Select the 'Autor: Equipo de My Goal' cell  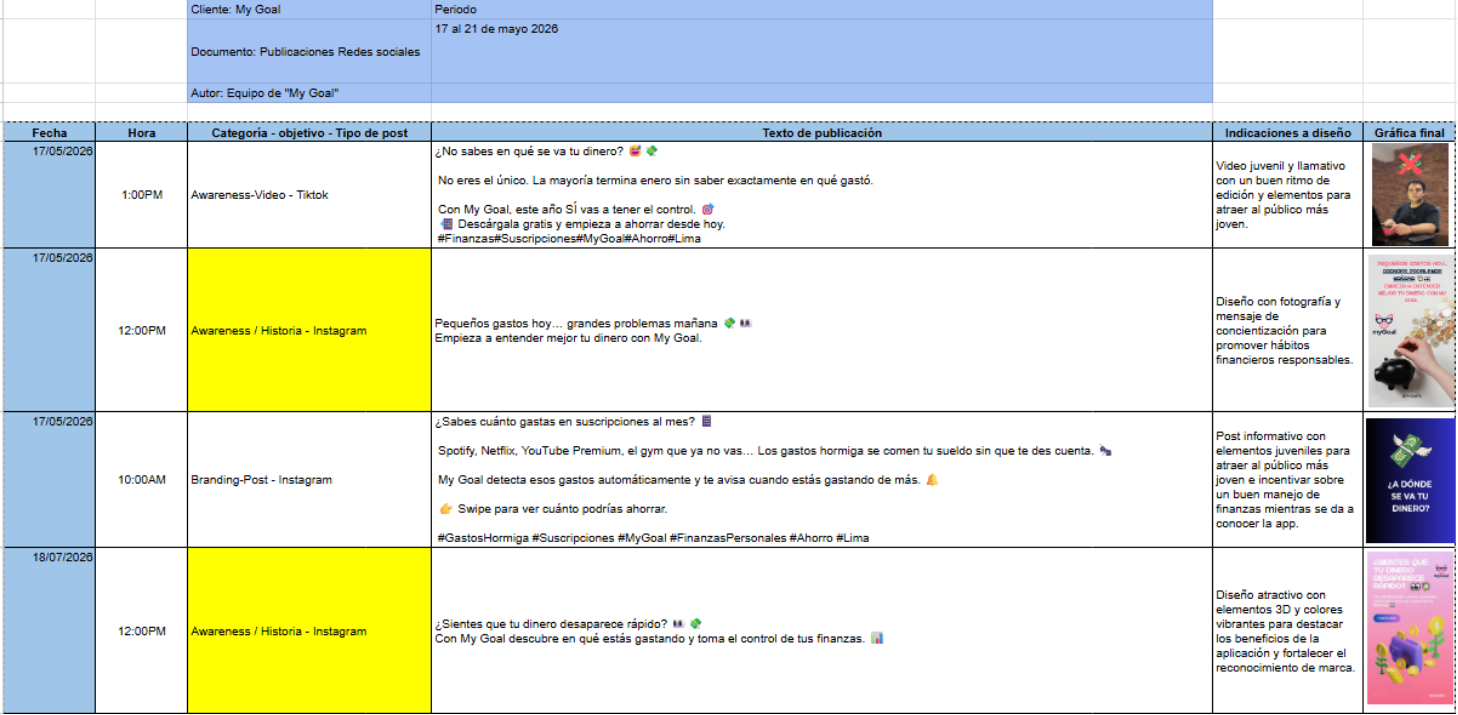coord(309,93)
